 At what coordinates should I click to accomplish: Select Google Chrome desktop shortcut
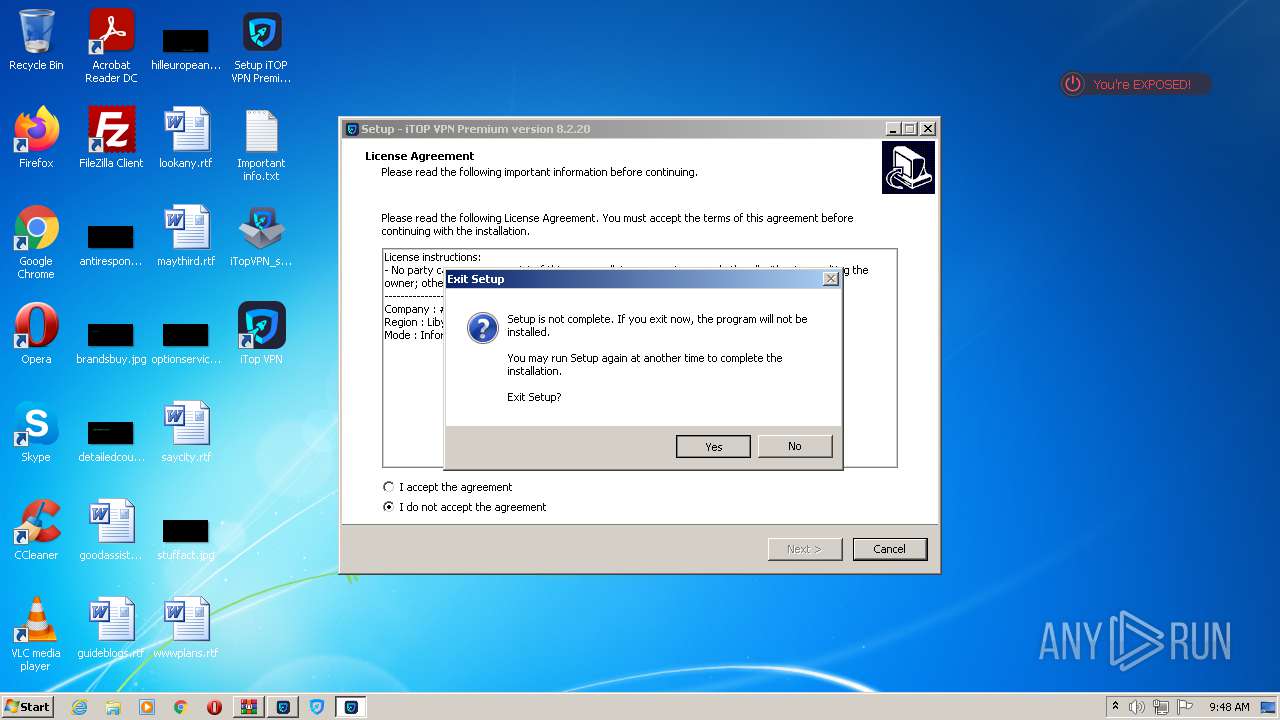(36, 243)
